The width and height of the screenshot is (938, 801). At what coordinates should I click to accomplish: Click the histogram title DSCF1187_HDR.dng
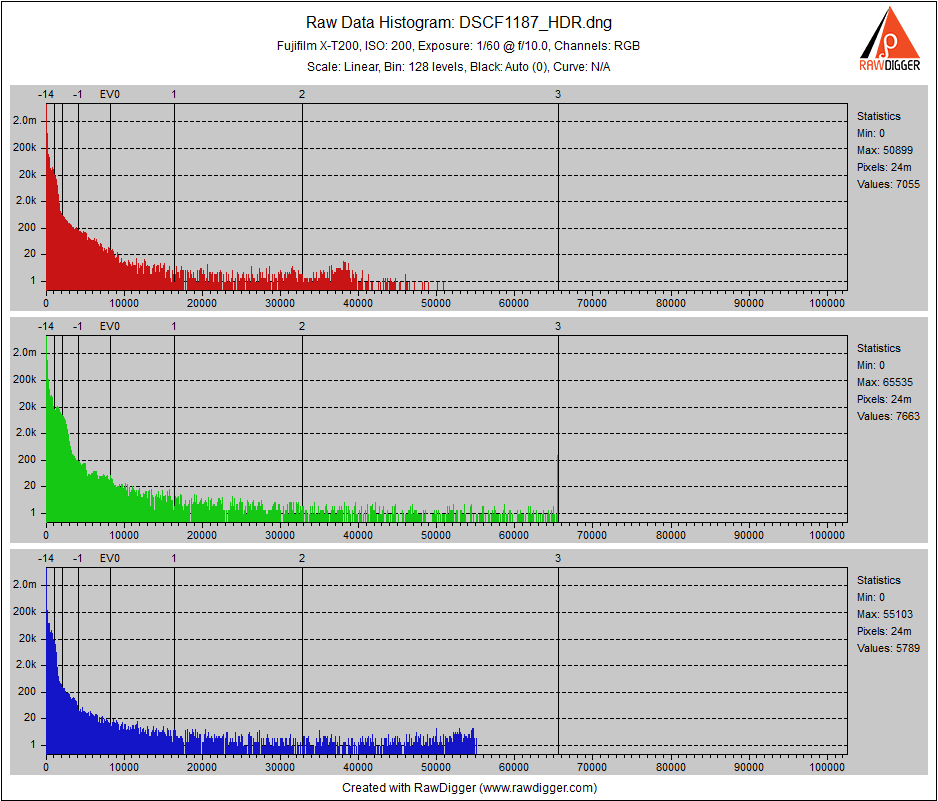click(x=458, y=23)
